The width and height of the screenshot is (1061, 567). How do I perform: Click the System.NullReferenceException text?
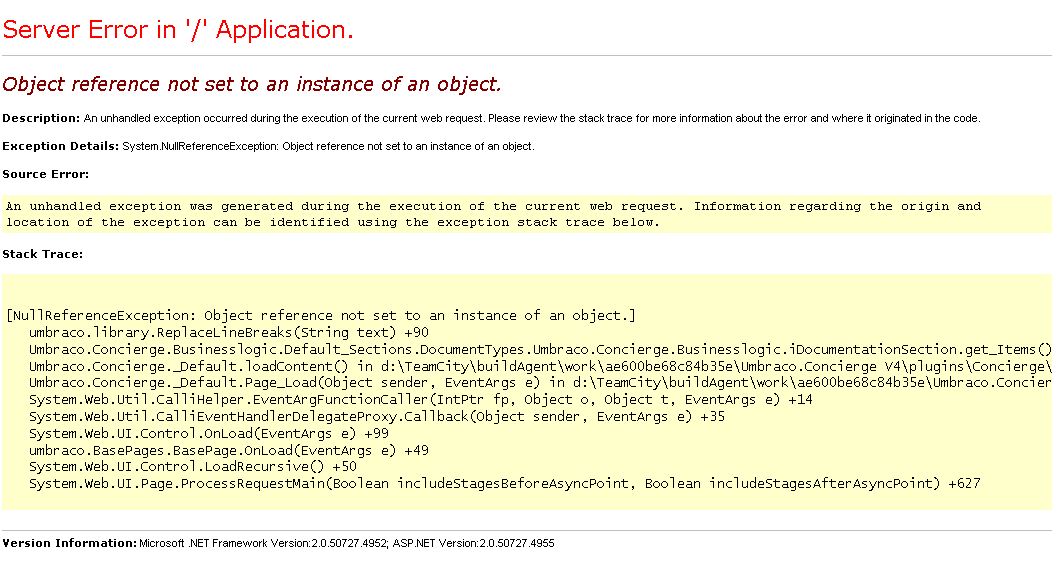(328, 146)
